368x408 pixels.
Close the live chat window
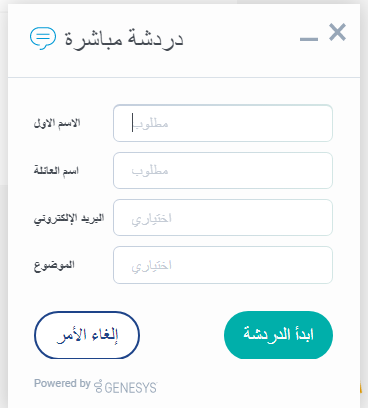(x=337, y=32)
